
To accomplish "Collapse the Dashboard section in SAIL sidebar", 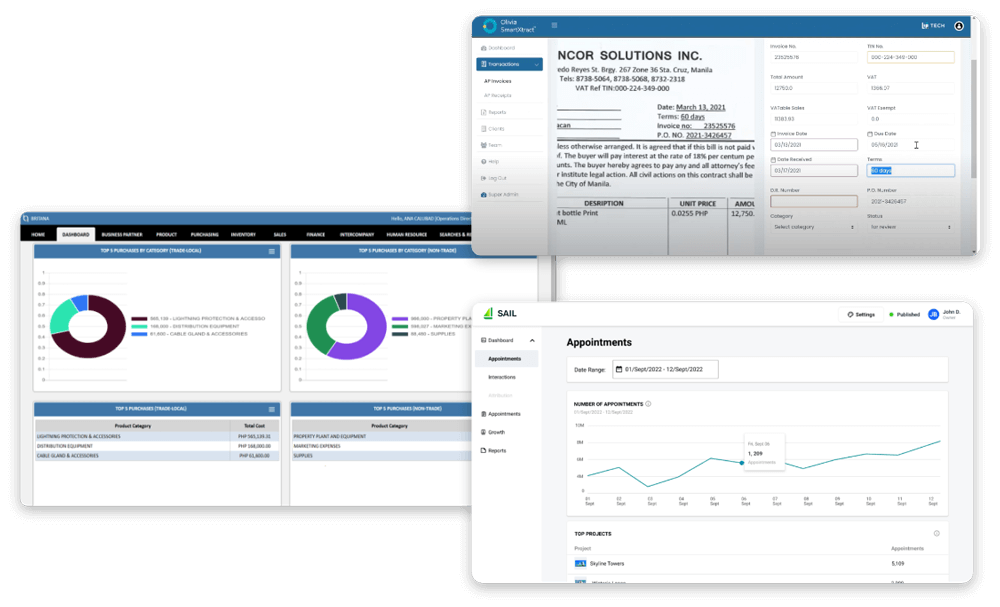I will click(x=532, y=340).
